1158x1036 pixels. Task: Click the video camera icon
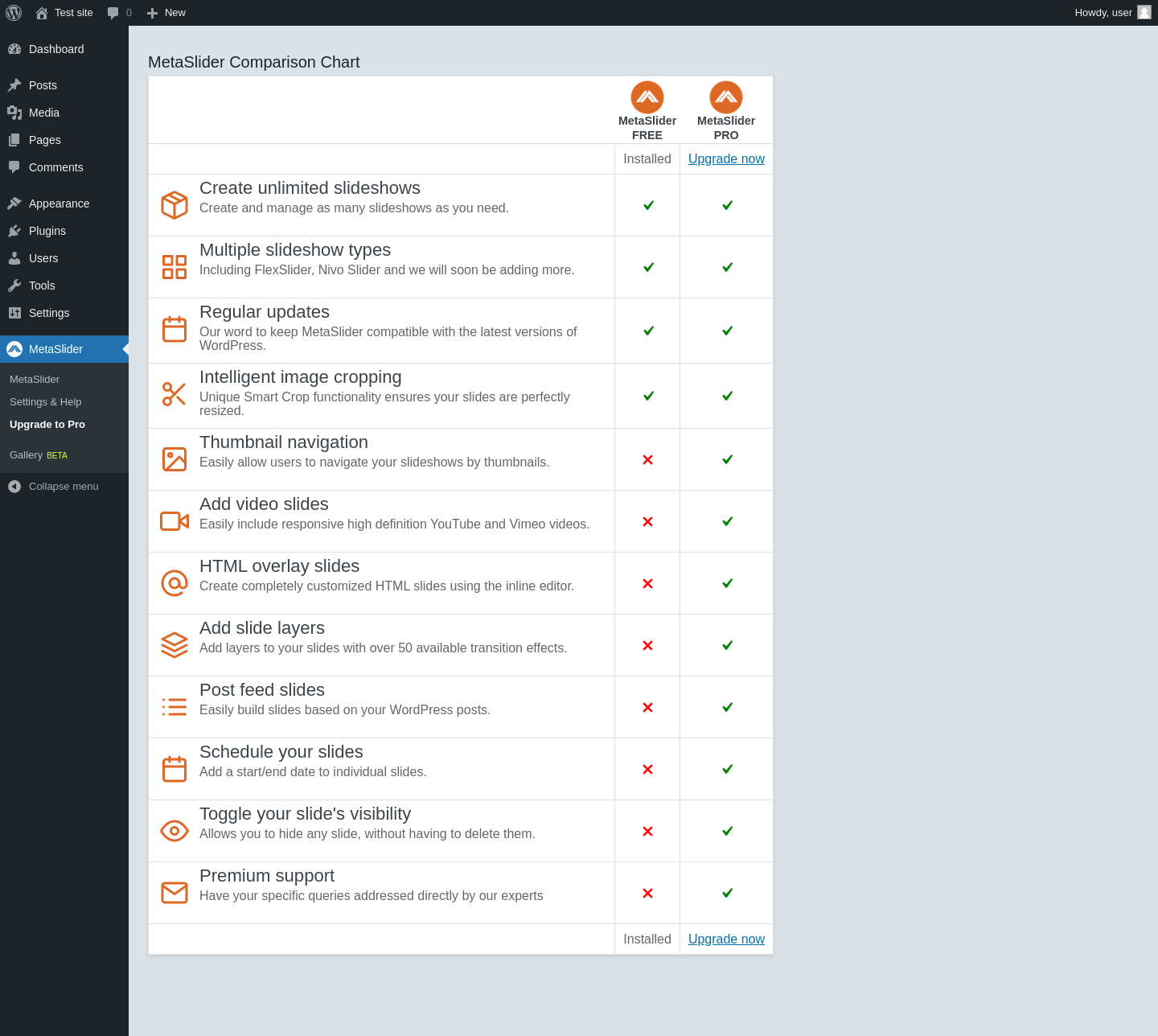[175, 521]
